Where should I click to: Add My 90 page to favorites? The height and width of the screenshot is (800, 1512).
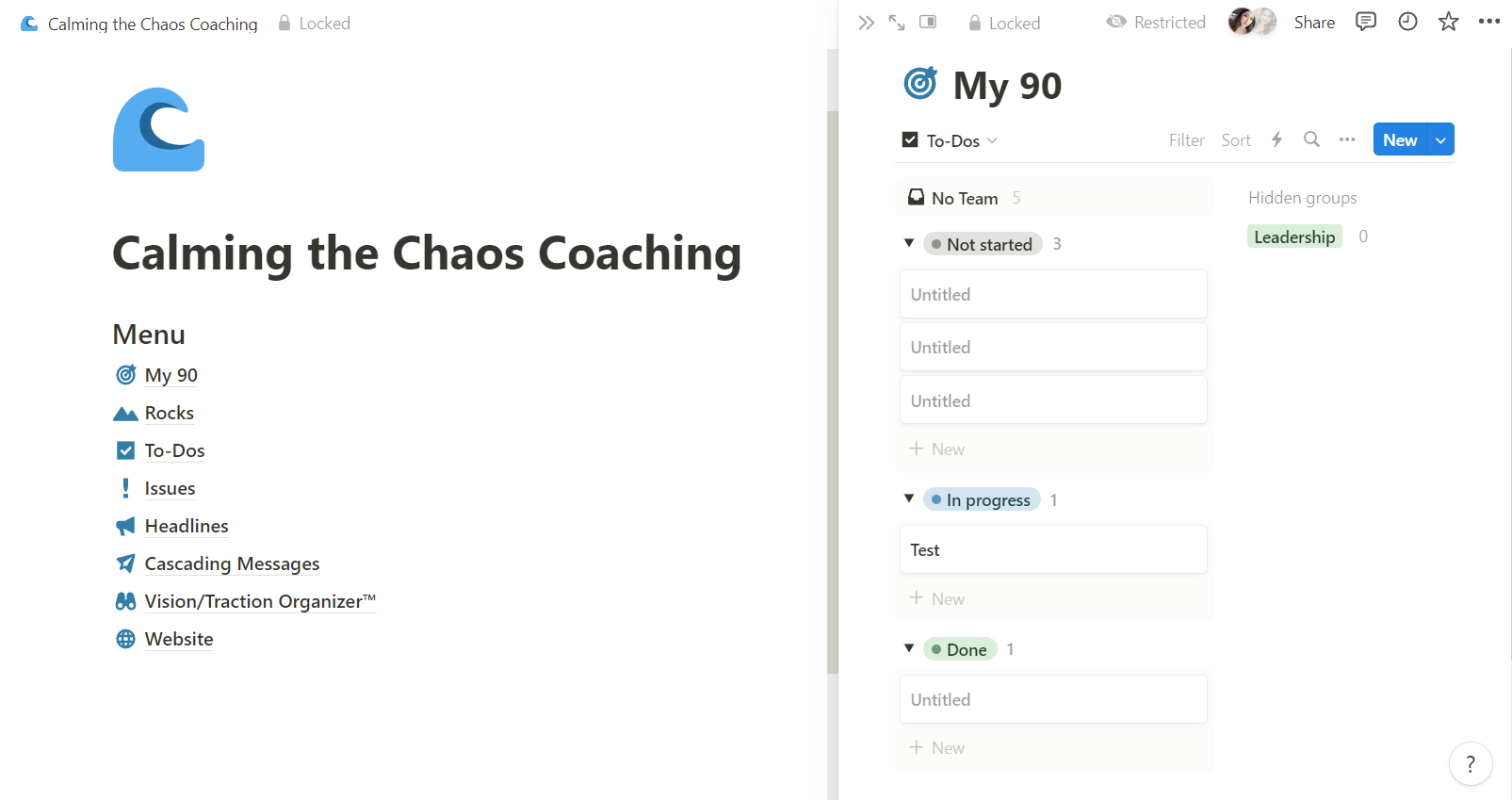[1448, 22]
